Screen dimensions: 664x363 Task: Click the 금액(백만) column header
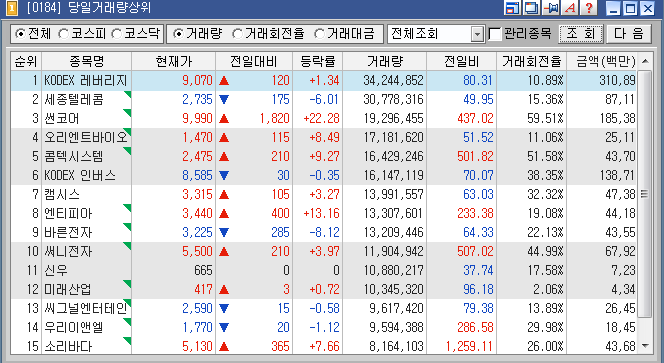[x=602, y=62]
